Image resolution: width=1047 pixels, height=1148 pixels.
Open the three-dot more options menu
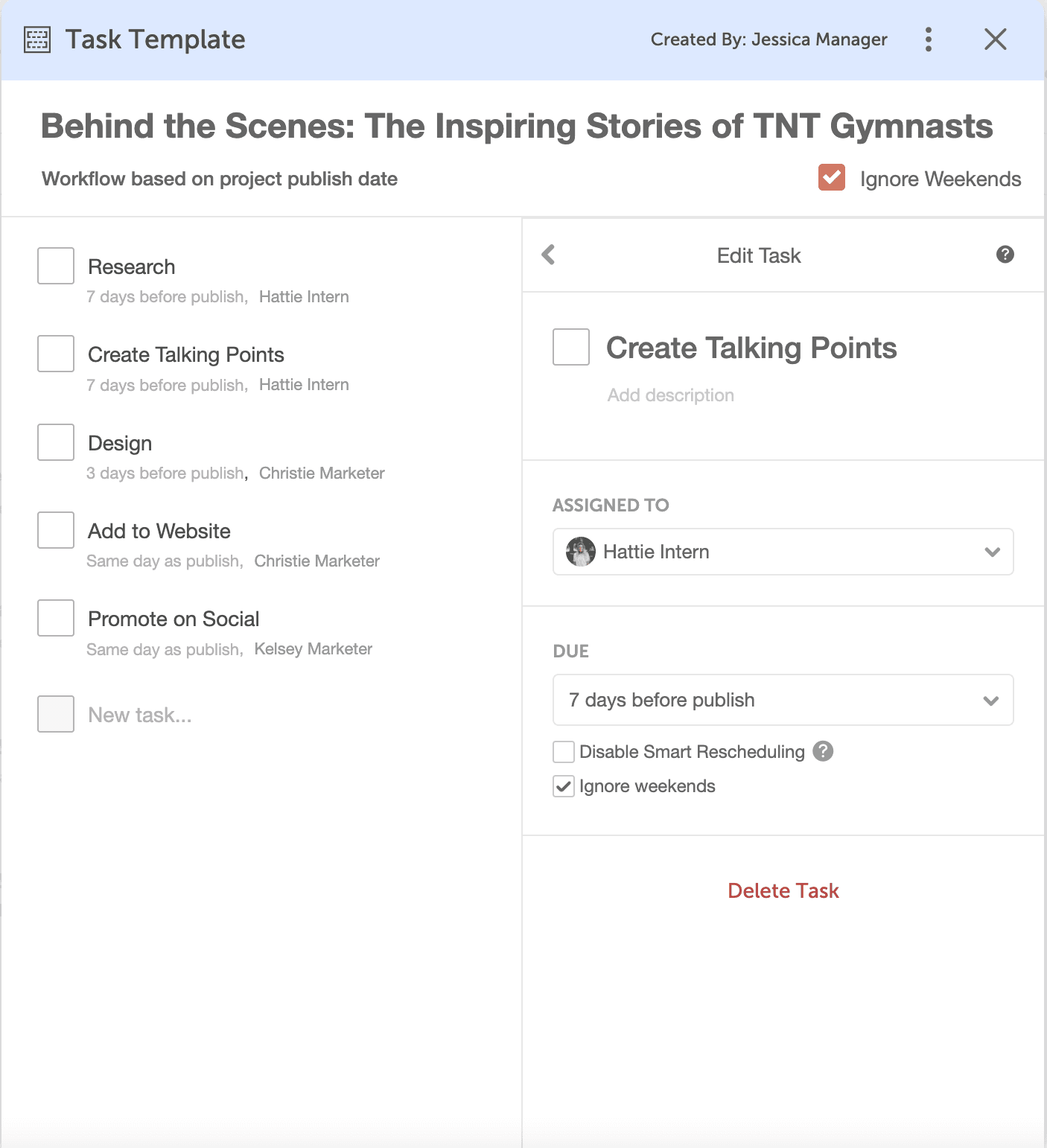928,39
